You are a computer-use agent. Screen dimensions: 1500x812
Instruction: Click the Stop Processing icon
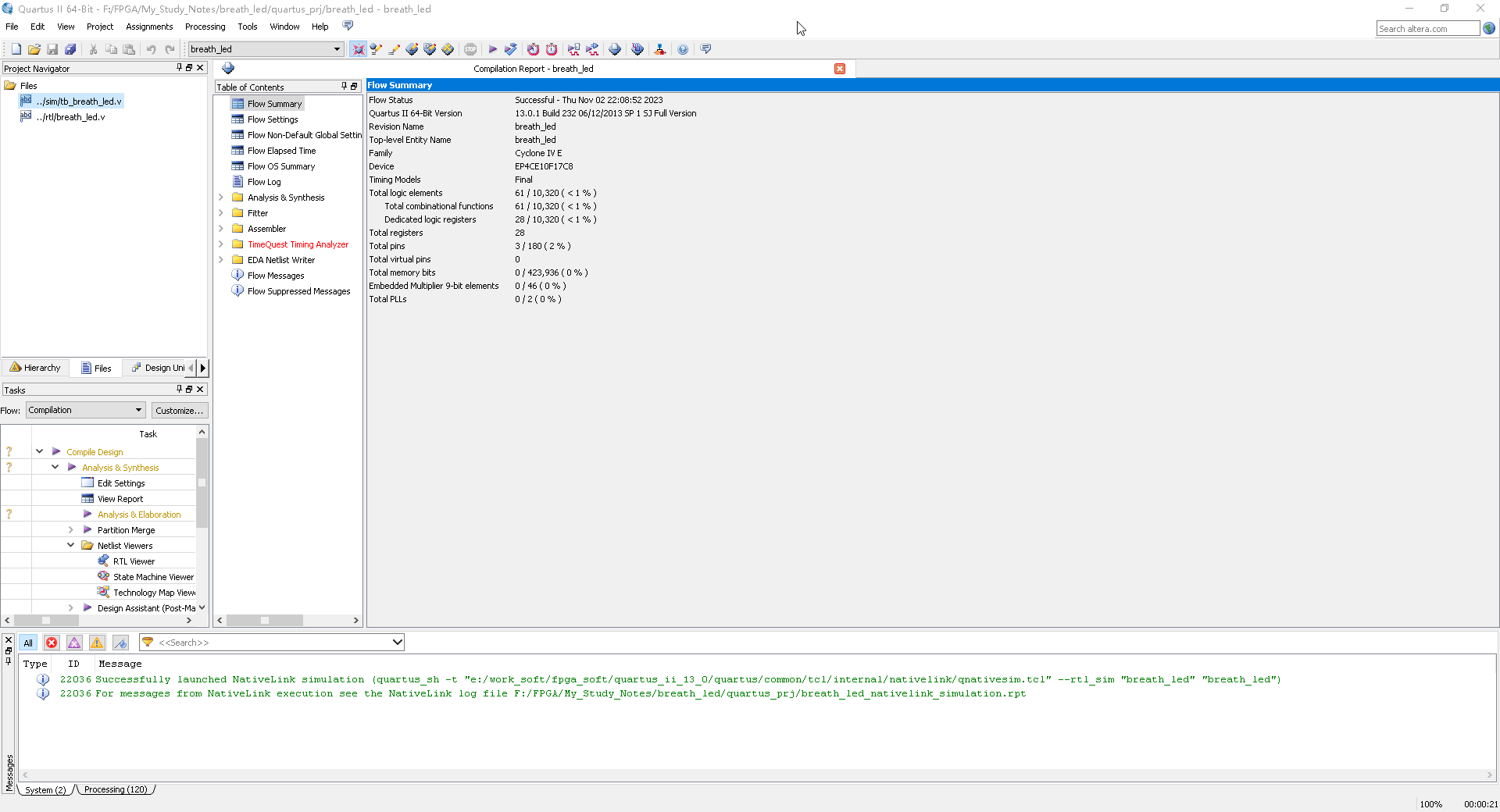coord(470,49)
